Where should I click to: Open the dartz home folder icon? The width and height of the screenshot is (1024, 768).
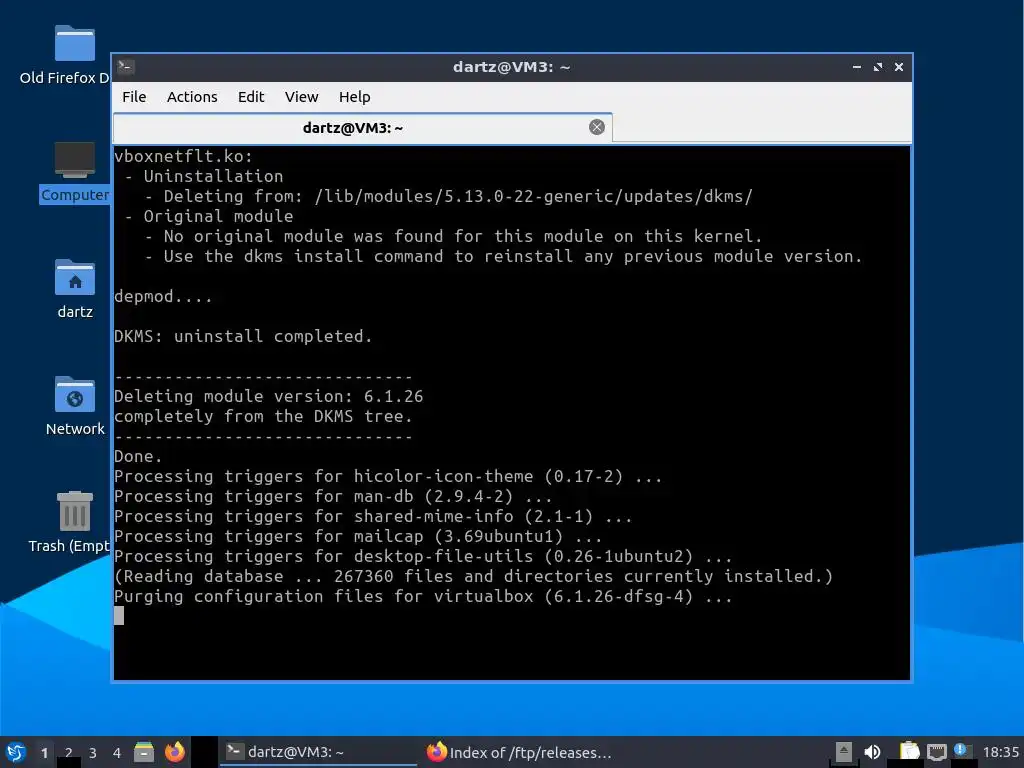(74, 289)
